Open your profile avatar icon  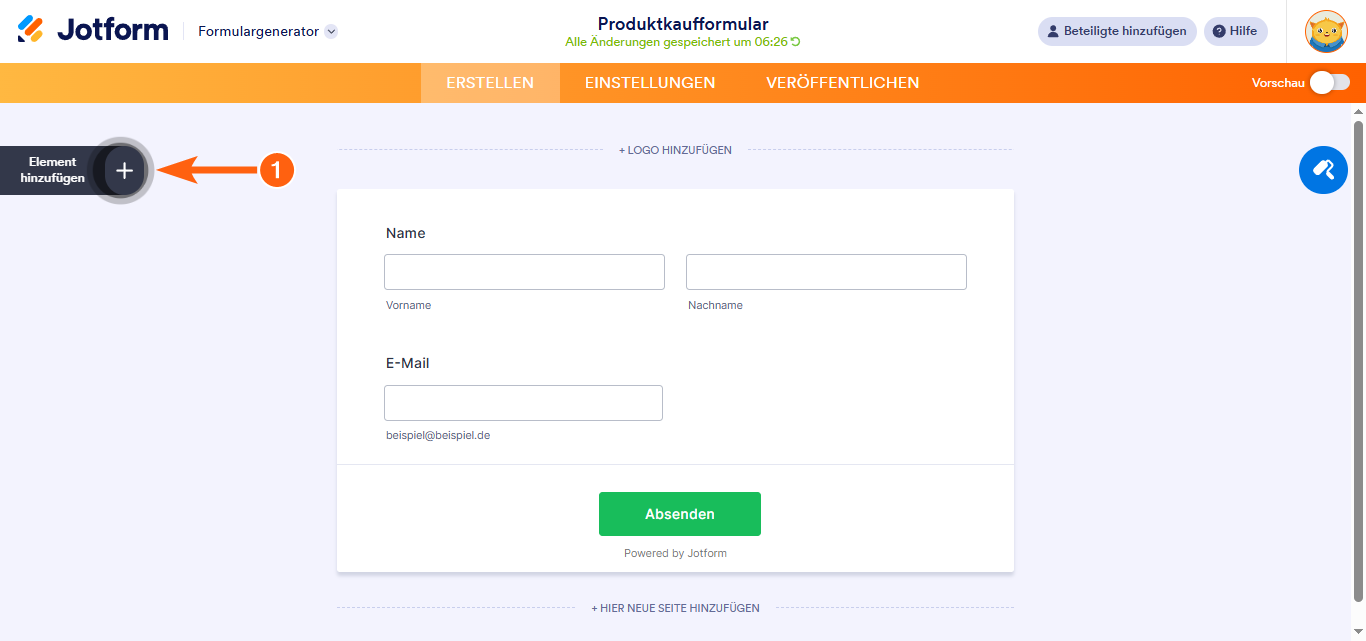coord(1326,31)
